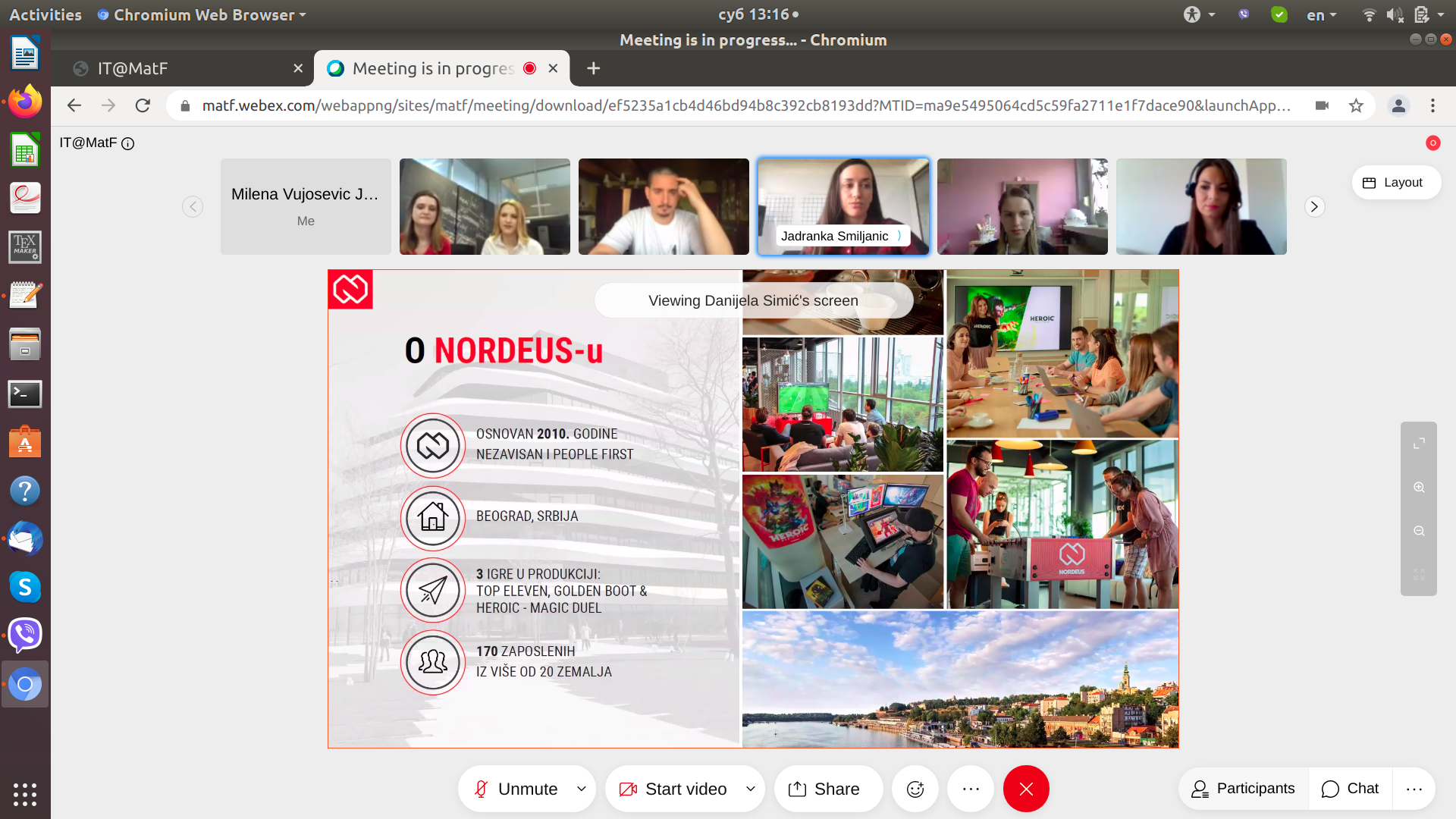Zoom in on the shared screen

pos(1419,488)
